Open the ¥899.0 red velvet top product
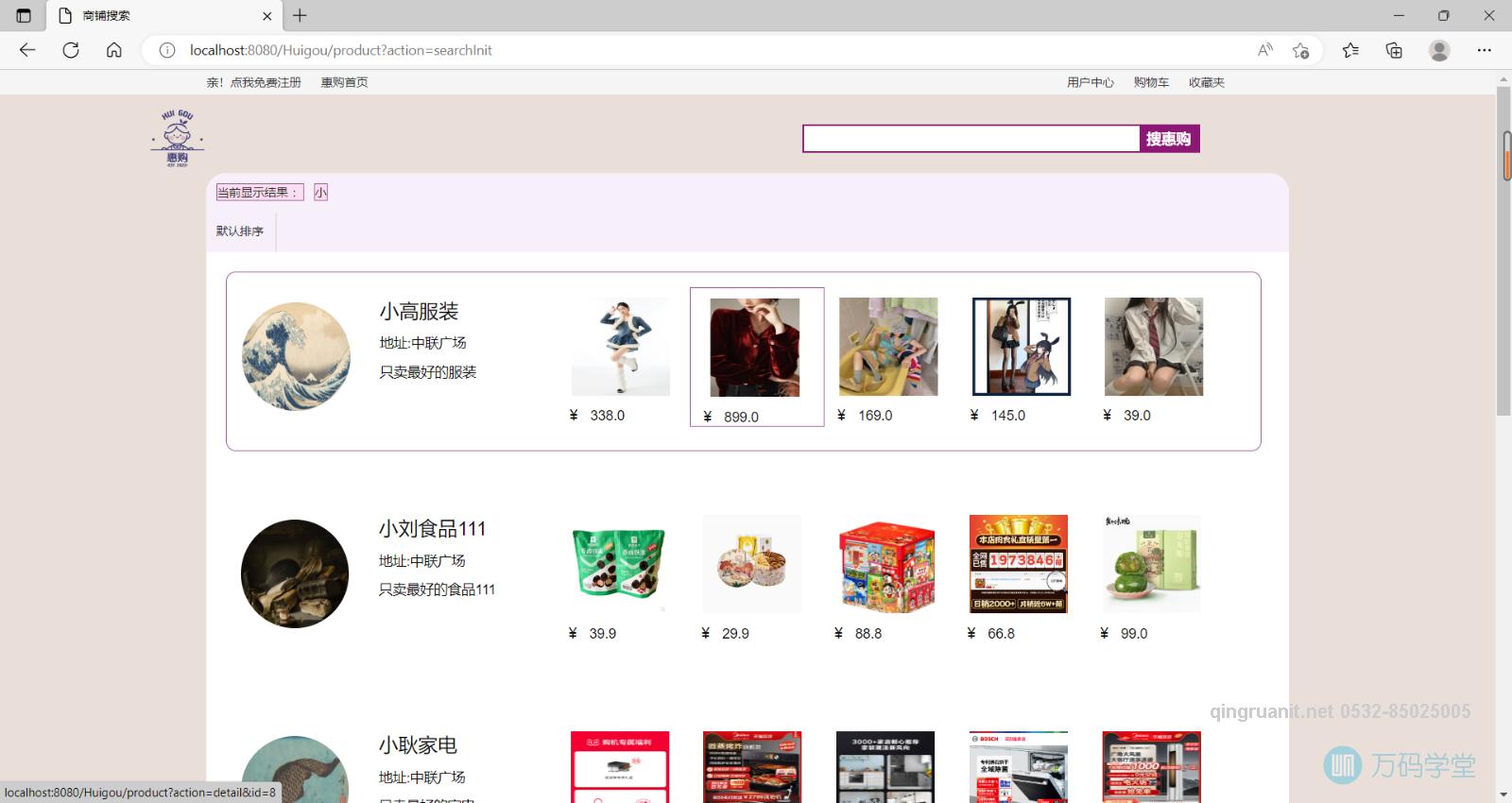Viewport: 1512px width, 803px height. pyautogui.click(x=754, y=348)
